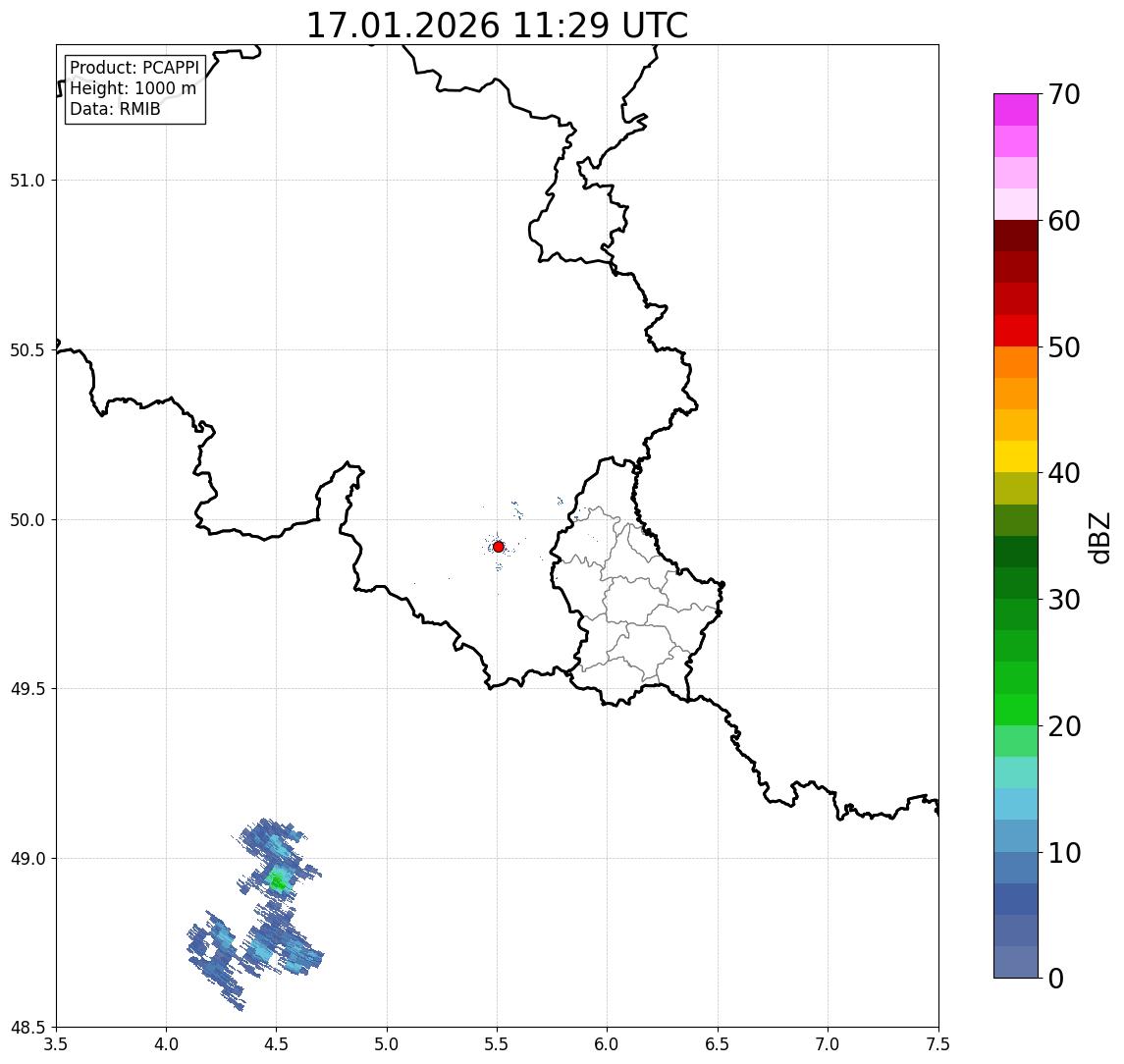Click the 'Height: 1000 m' text
Image resolution: width=1124 pixels, height=1064 pixels.
(x=133, y=88)
